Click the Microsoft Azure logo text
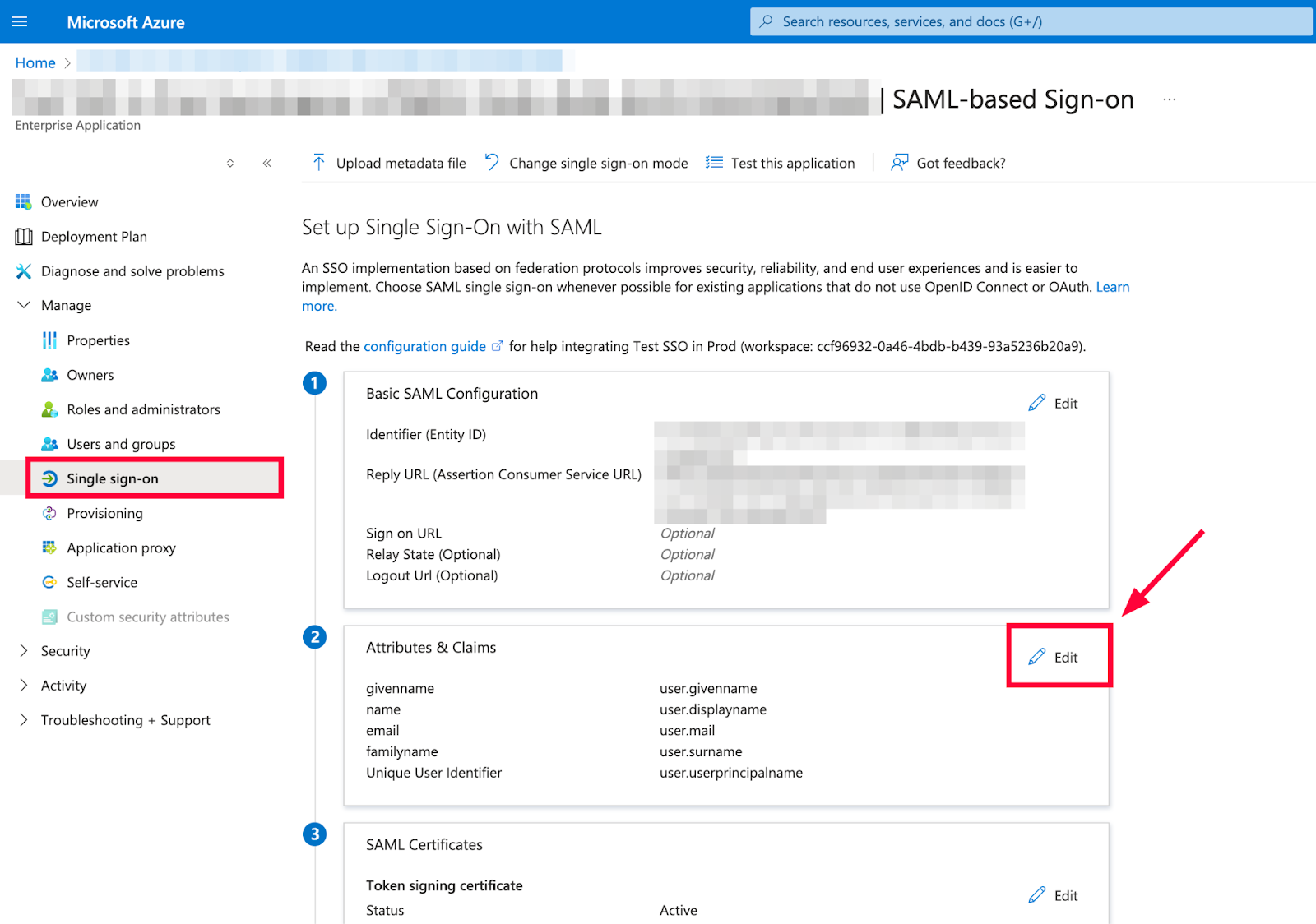Viewport: 1316px width, 924px height. (126, 22)
